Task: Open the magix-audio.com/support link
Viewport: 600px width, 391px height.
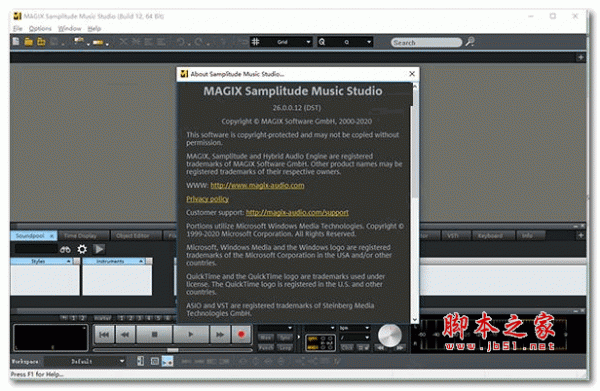Action: pyautogui.click(x=297, y=212)
